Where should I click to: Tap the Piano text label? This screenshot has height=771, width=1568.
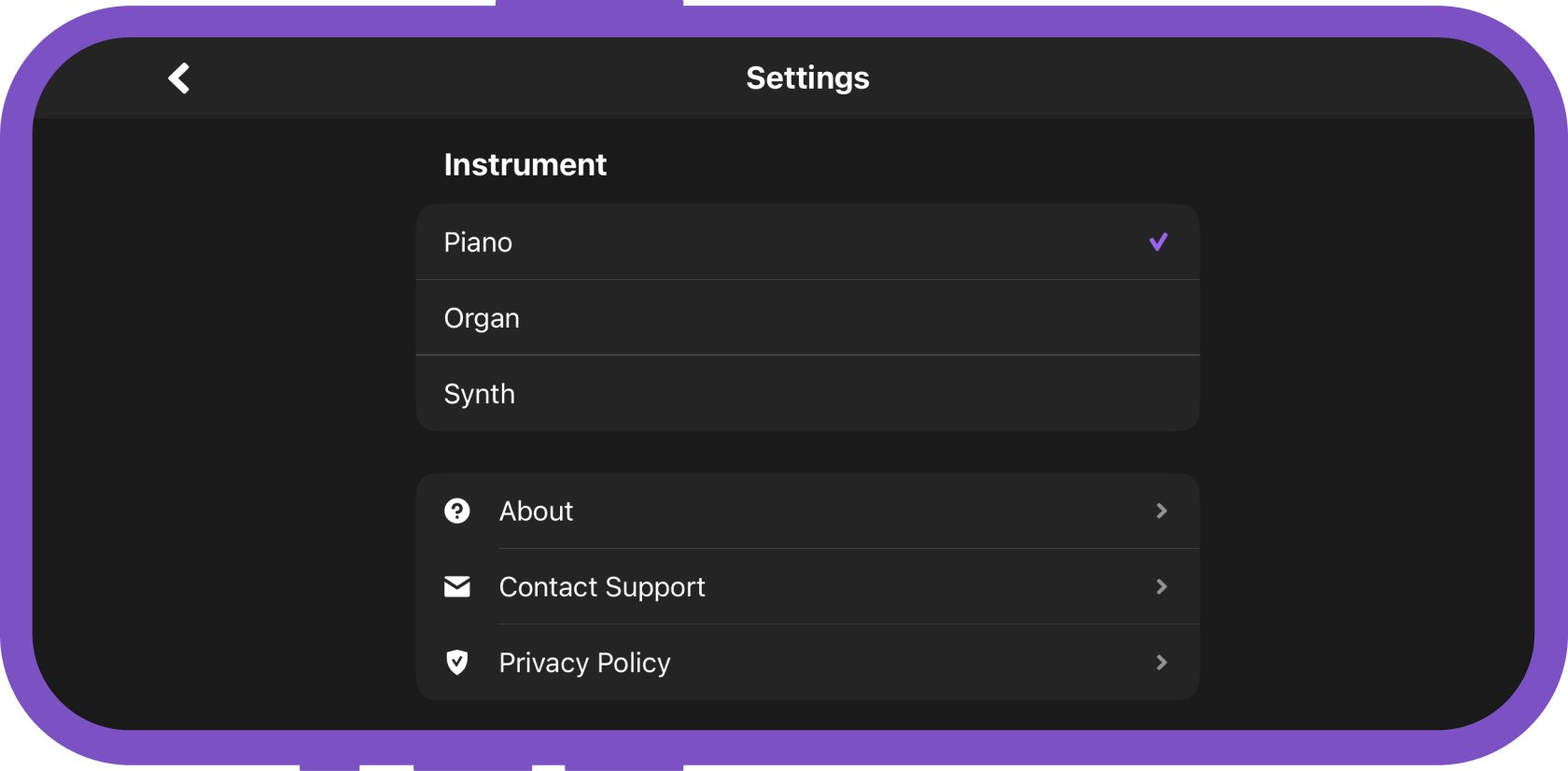pyautogui.click(x=478, y=243)
